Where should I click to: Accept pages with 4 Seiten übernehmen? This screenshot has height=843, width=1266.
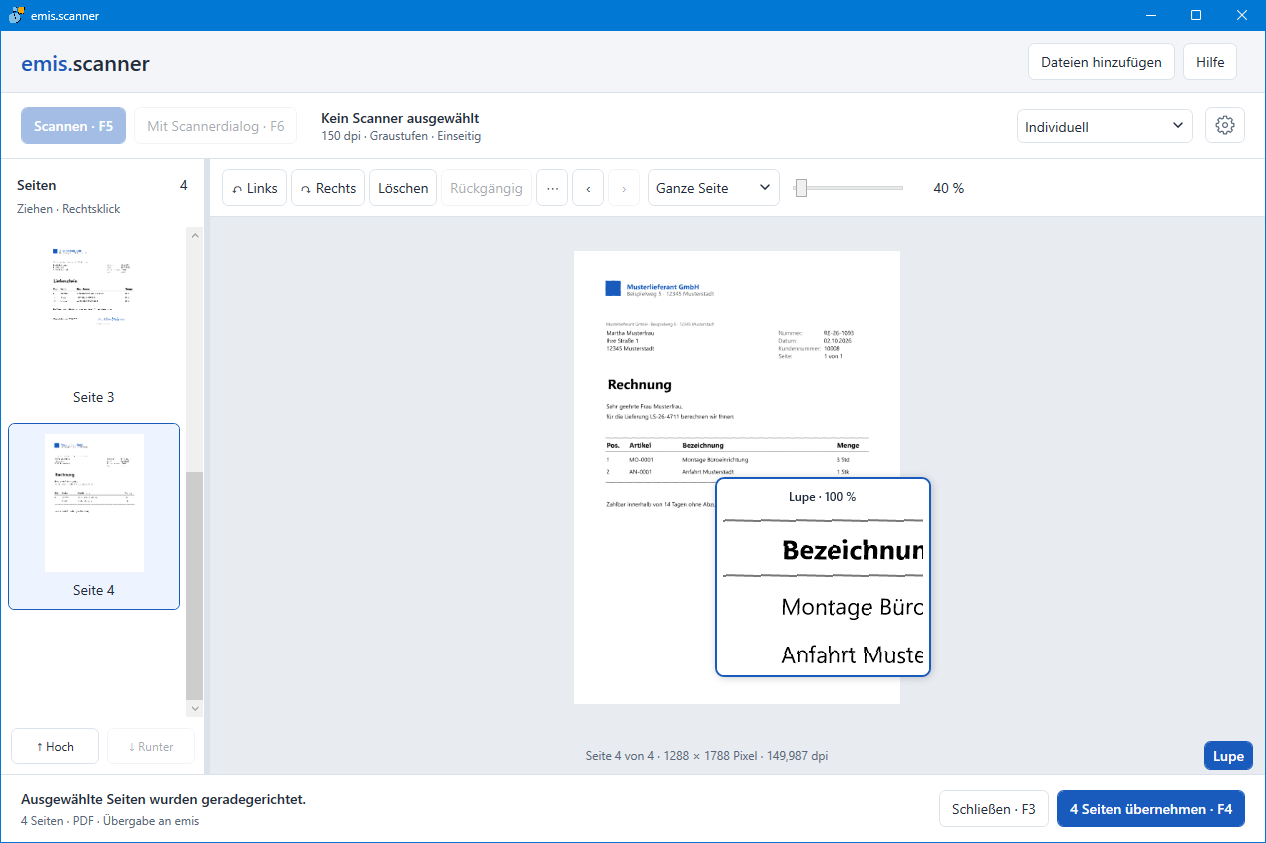(1151, 809)
